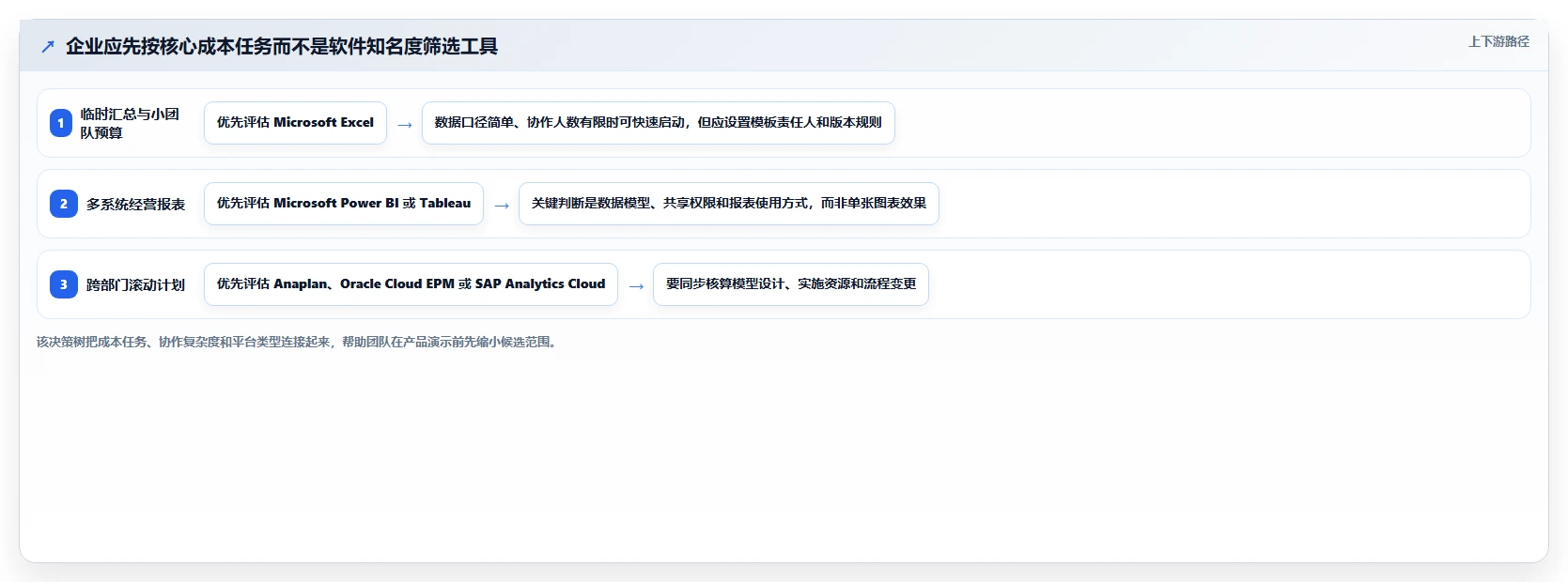Click the 要同步核算模型设计 result box
Image resolution: width=1568 pixels, height=582 pixels.
pos(791,284)
